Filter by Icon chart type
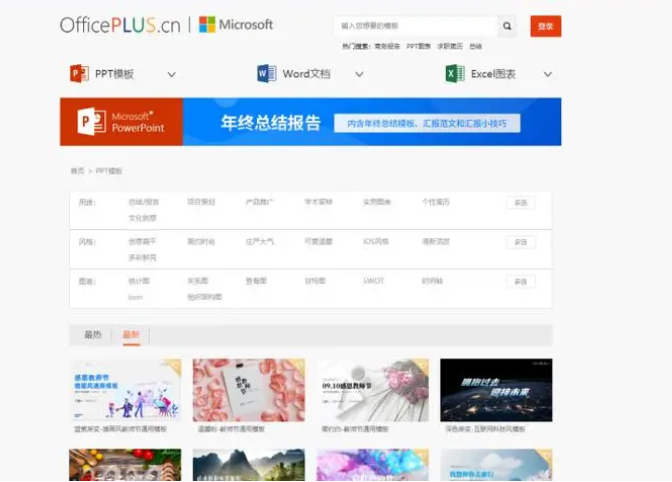672x482 pixels. click(135, 297)
